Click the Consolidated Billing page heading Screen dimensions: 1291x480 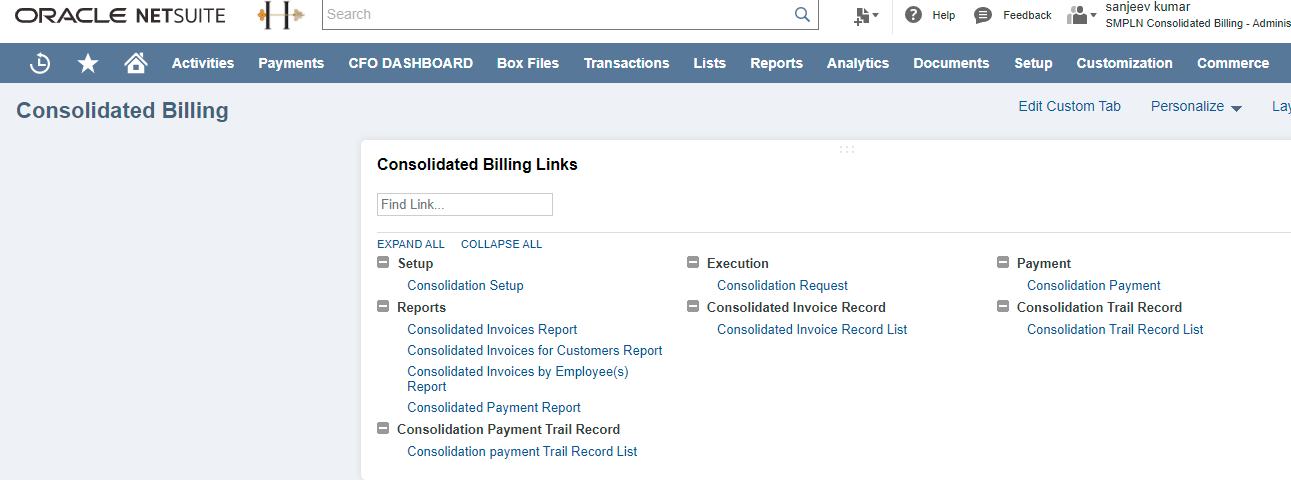click(x=122, y=111)
